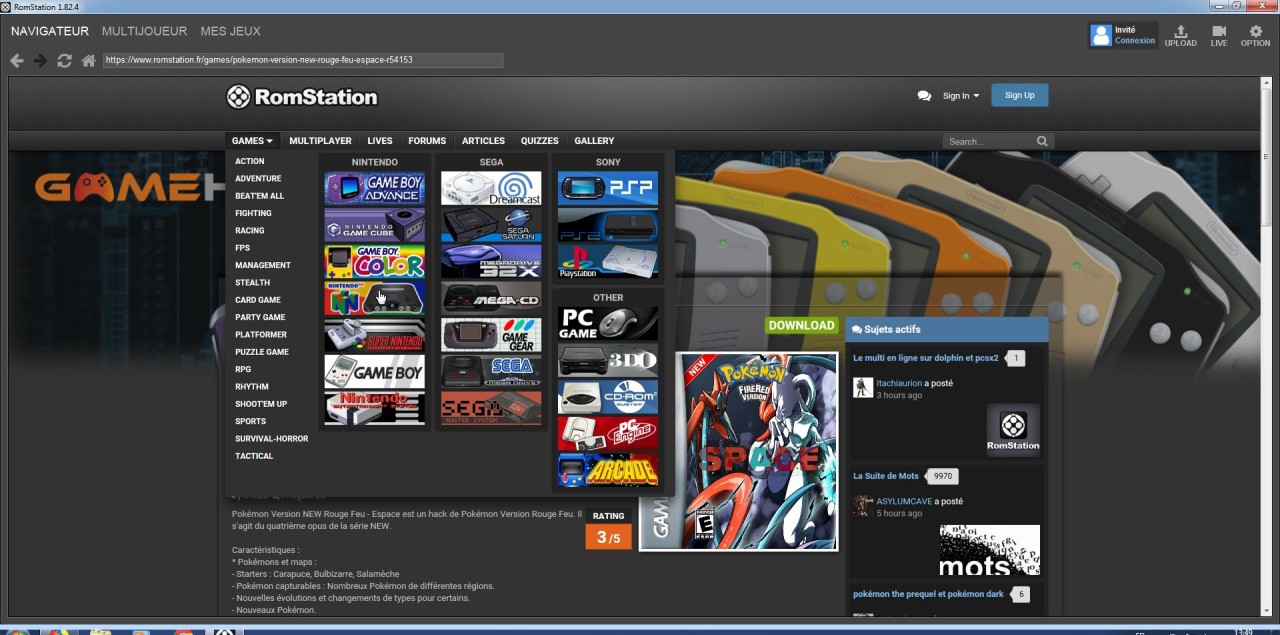The image size is (1280, 635).
Task: Select the Game Boy Advance console tile
Action: tap(374, 185)
